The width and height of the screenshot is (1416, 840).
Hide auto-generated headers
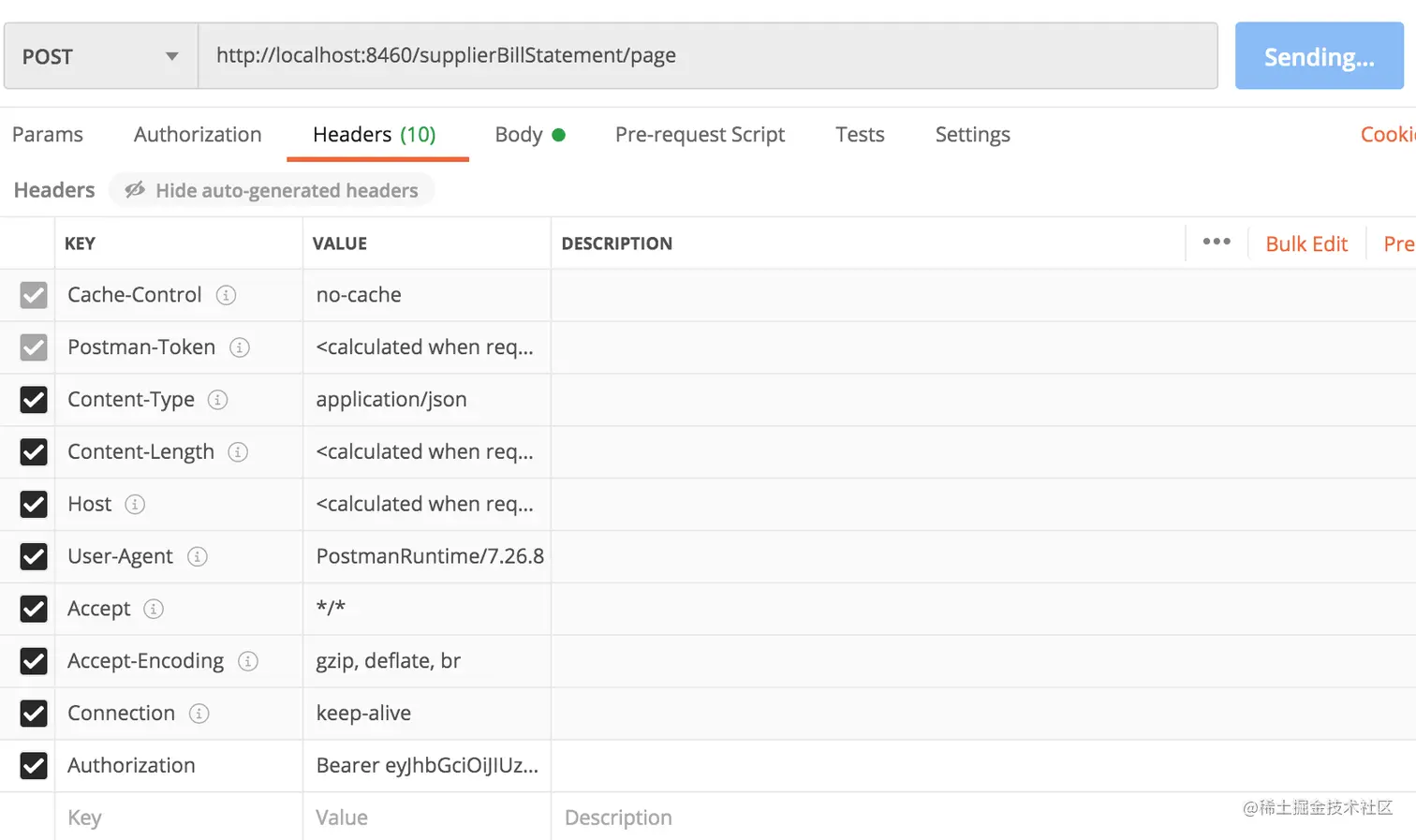pyautogui.click(x=273, y=190)
